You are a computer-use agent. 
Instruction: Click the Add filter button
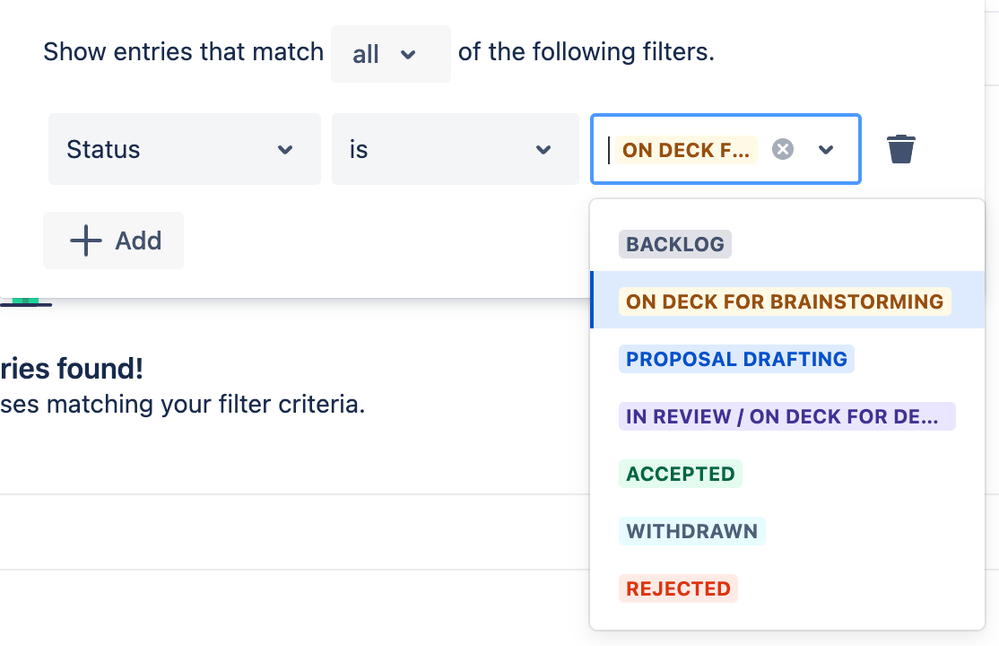(x=114, y=241)
